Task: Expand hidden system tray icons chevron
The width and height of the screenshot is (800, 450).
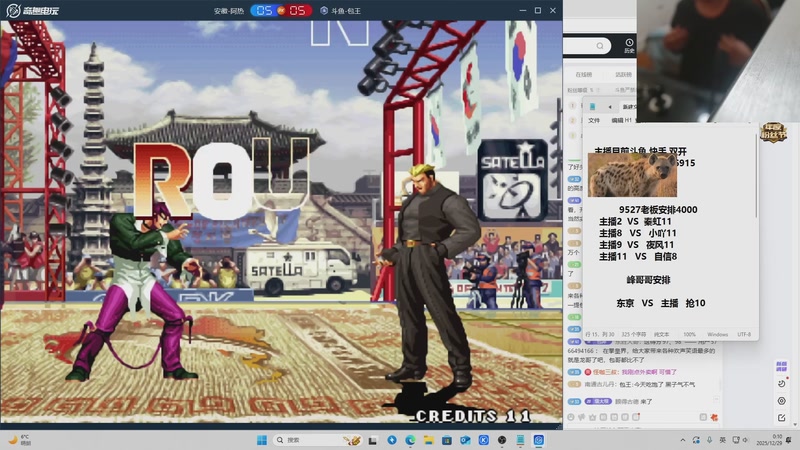Action: [683, 440]
